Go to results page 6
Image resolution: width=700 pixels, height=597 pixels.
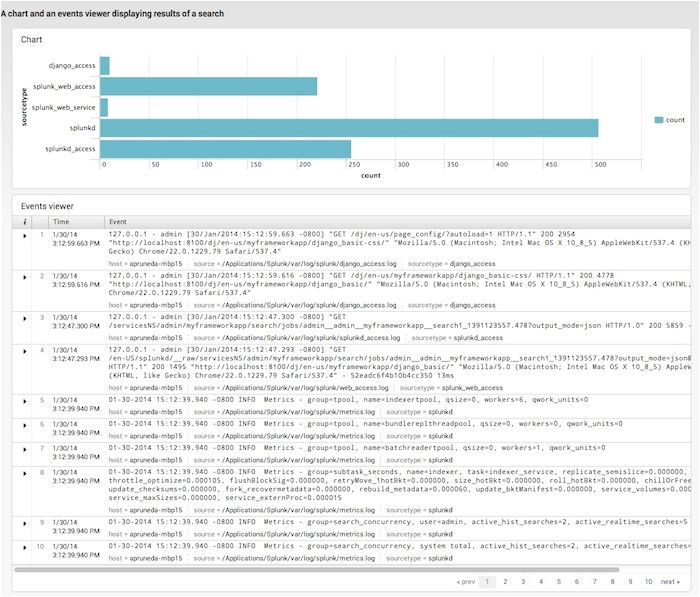(576, 582)
